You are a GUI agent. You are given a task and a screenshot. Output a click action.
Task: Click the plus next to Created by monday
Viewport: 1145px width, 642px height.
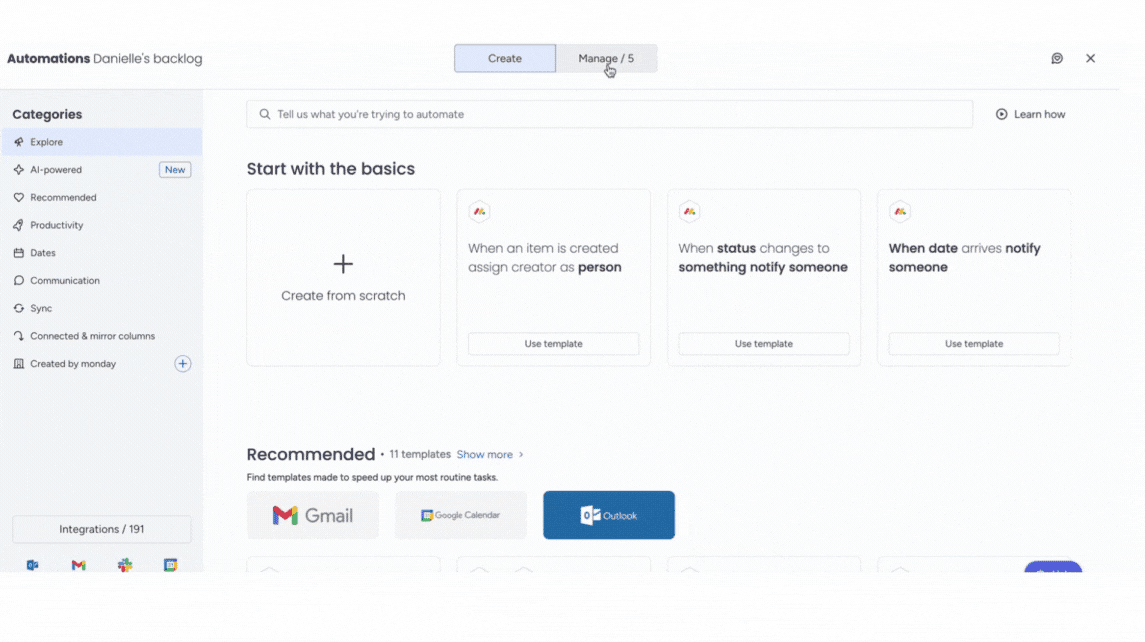[x=183, y=364]
